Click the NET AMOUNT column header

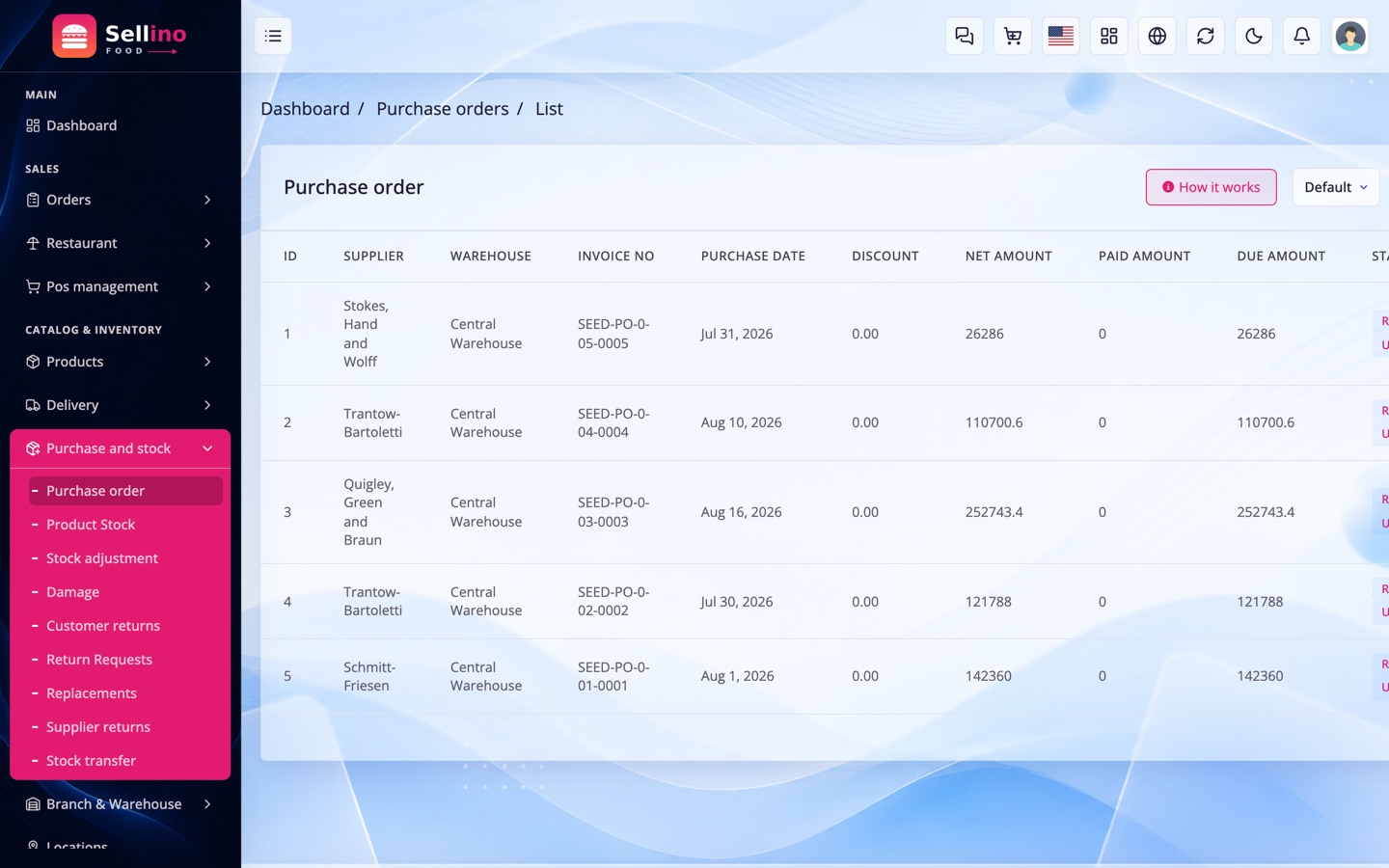click(1008, 256)
